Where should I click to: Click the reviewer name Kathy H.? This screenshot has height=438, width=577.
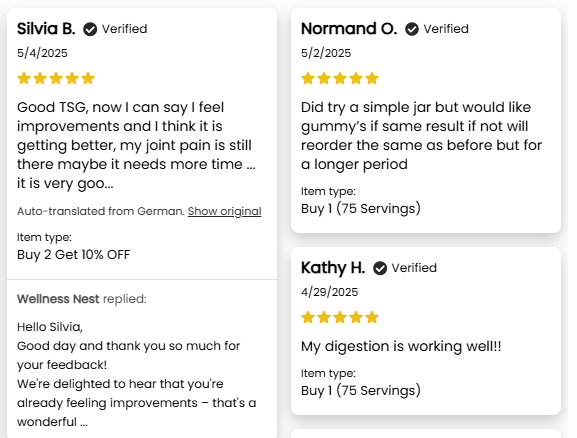point(333,268)
